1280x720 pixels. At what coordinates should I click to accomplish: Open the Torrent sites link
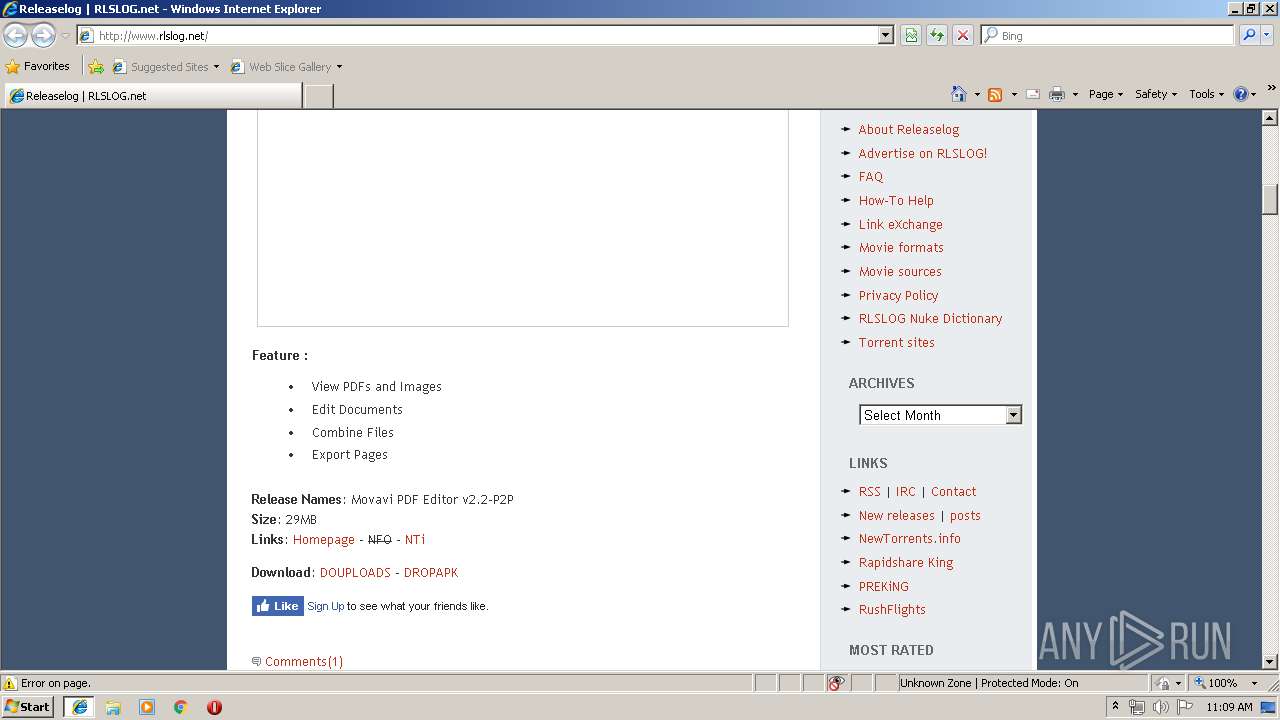tap(896, 342)
